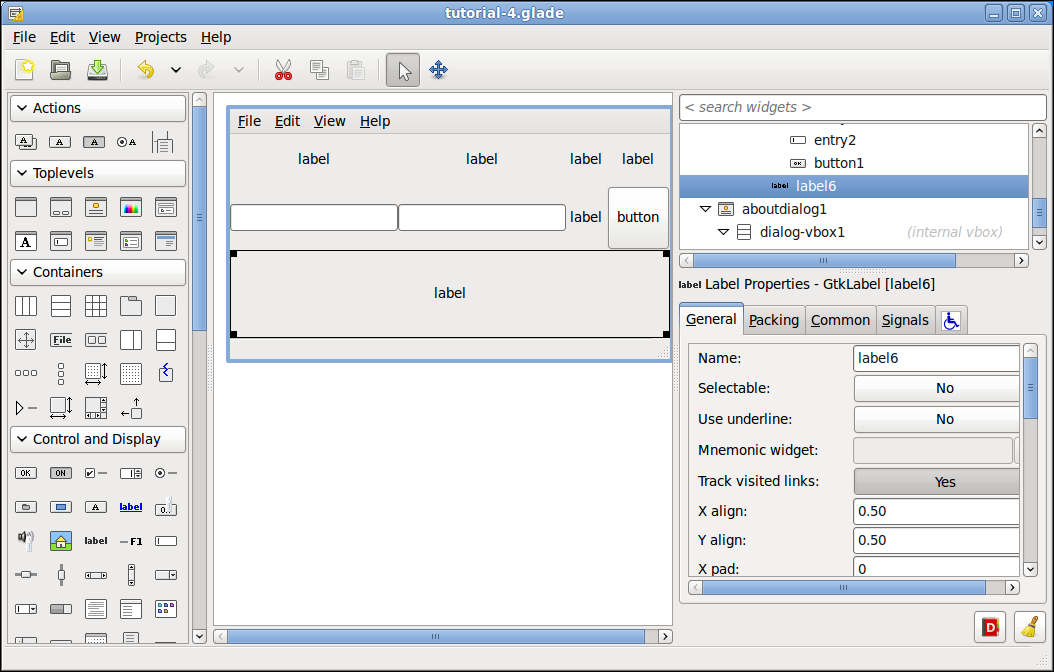Click the design preview View menu
This screenshot has height=672, width=1054.
[x=329, y=121]
